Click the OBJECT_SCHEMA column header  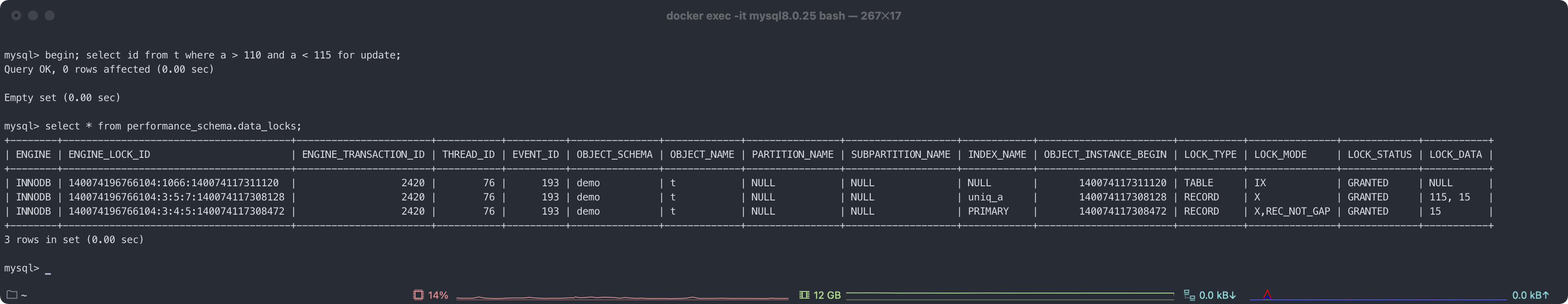614,154
